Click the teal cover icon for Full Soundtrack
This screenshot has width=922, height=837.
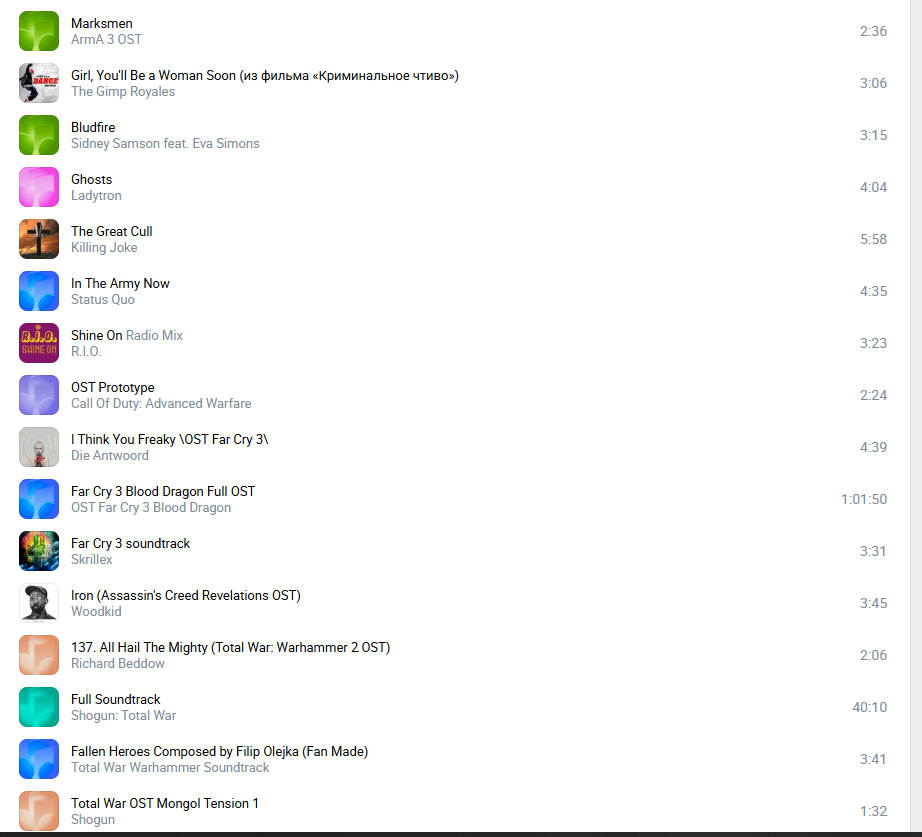pos(39,707)
